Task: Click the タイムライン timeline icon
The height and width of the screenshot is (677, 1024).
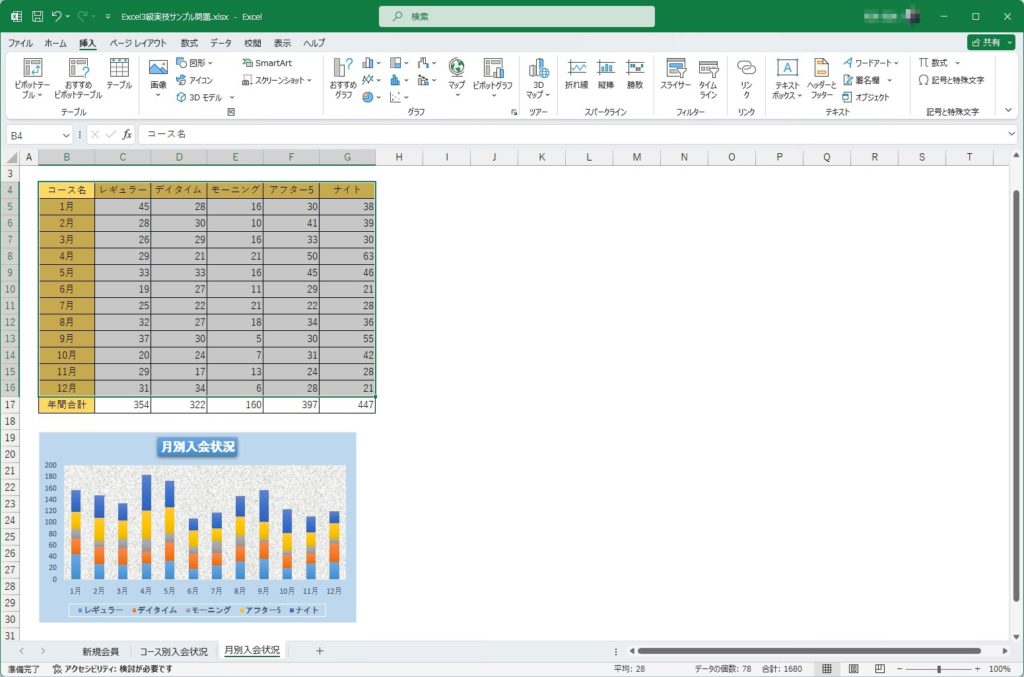Action: click(708, 74)
